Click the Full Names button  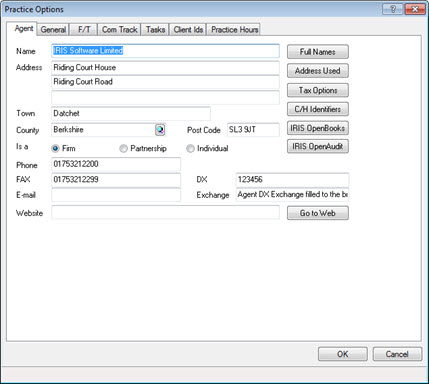318,52
